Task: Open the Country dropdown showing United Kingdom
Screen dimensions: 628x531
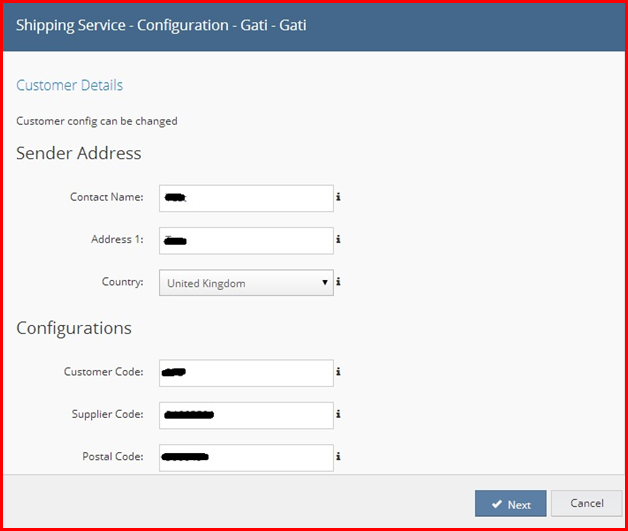Action: (x=246, y=283)
